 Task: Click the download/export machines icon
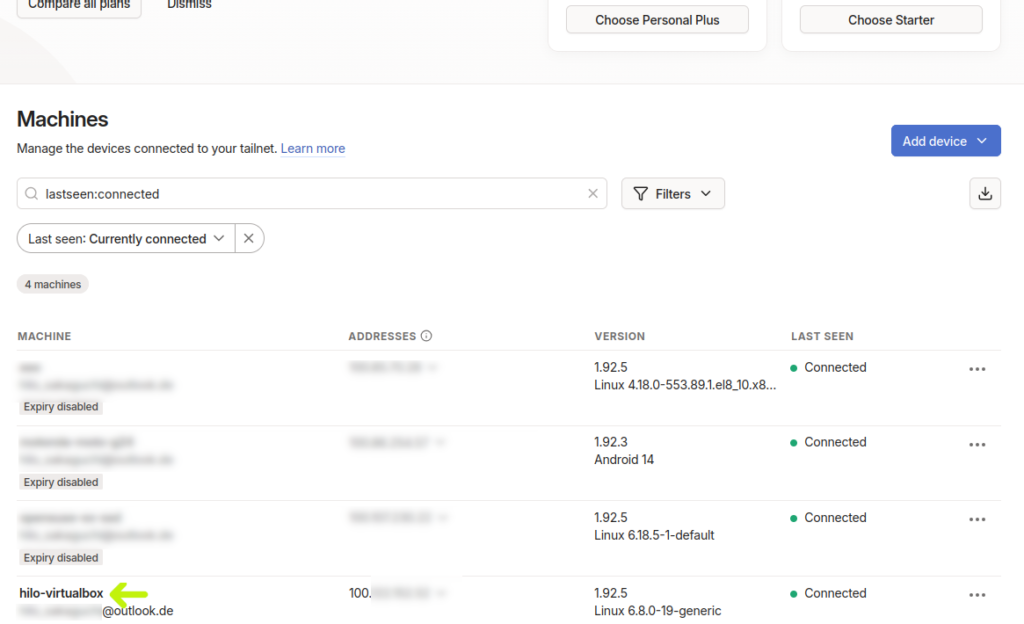click(x=985, y=194)
